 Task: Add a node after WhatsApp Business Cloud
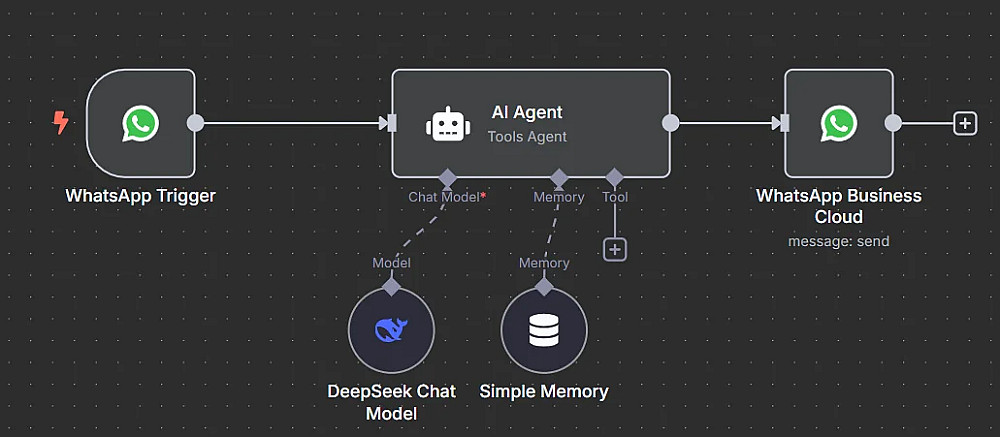click(x=965, y=123)
